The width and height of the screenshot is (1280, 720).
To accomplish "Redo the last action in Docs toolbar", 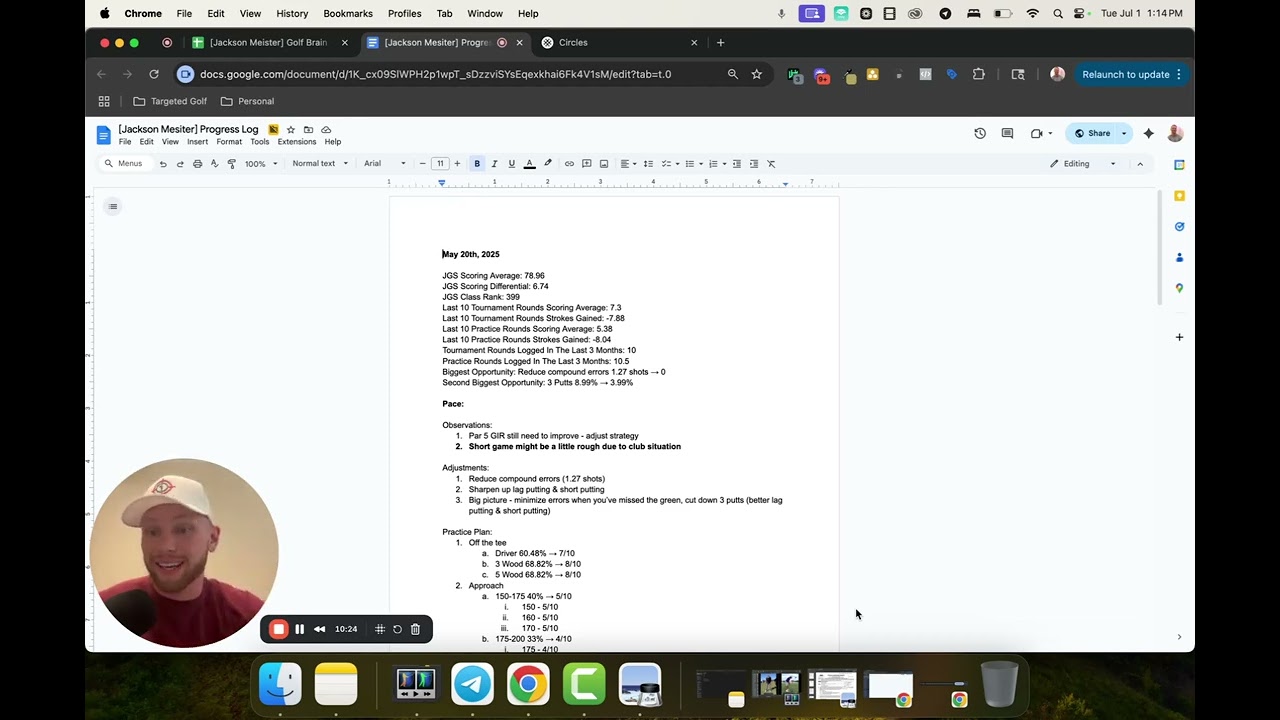I will (180, 164).
